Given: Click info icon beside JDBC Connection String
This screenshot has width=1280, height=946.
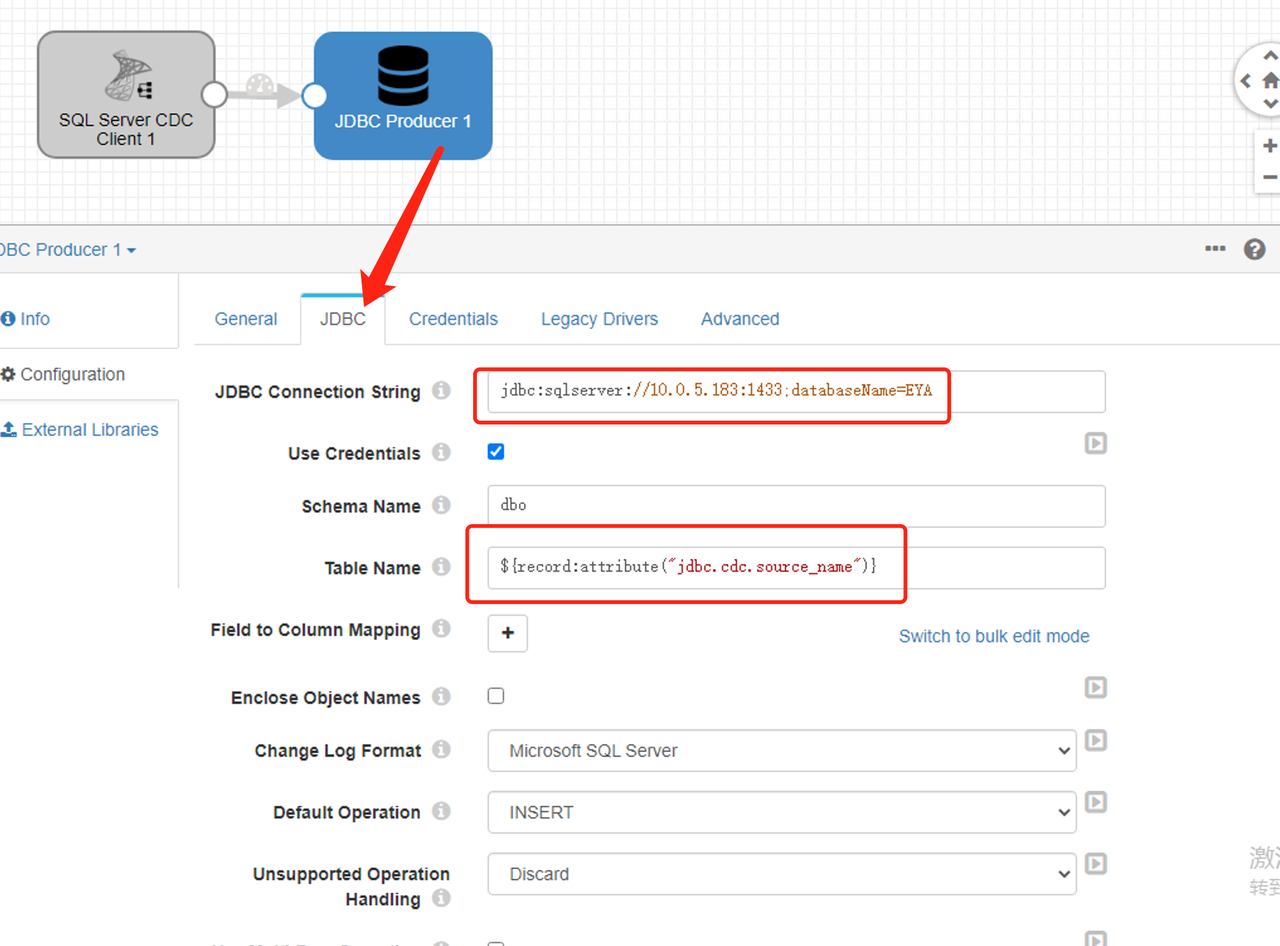Looking at the screenshot, I should (x=441, y=391).
